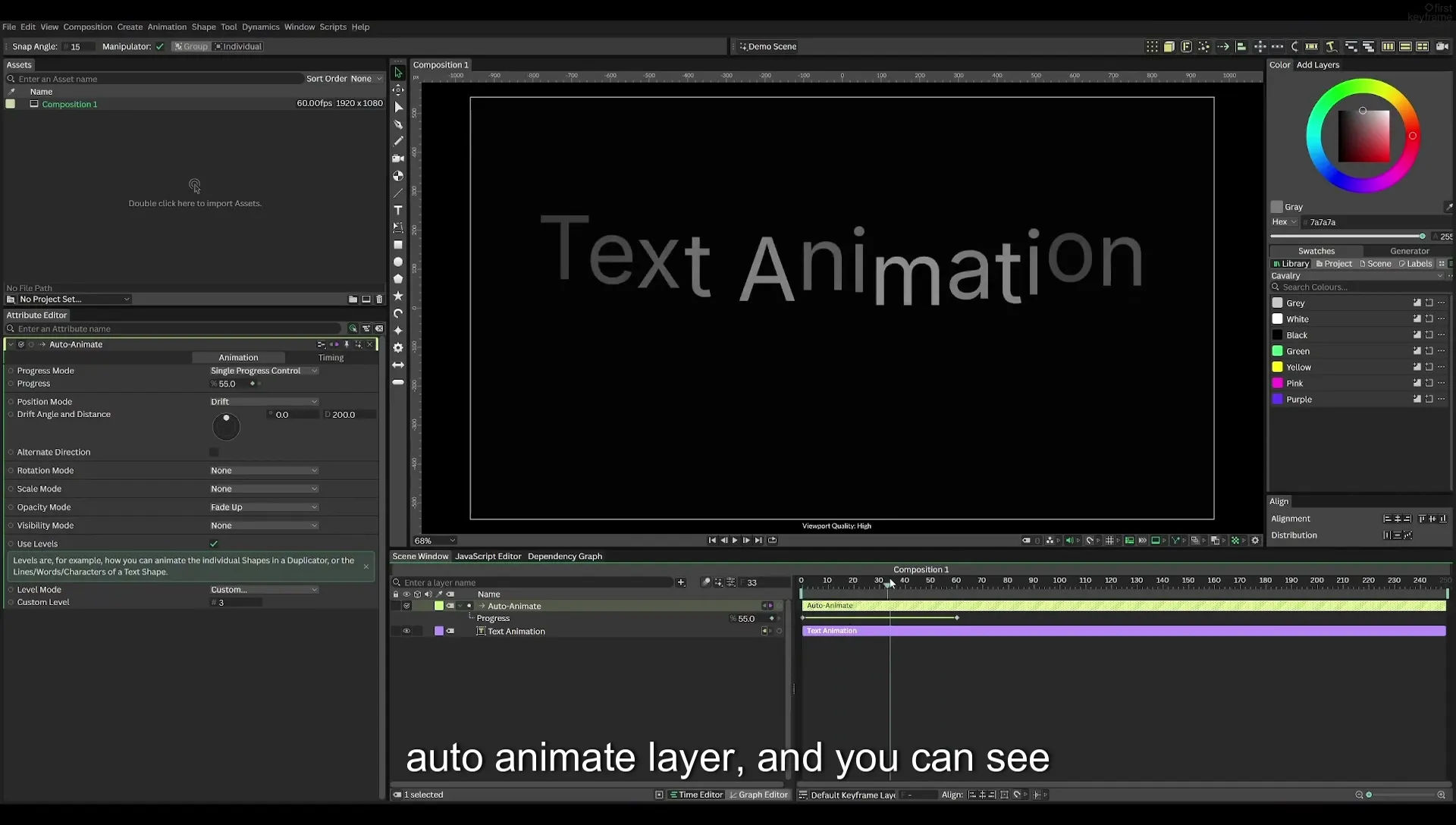The height and width of the screenshot is (825, 1456).
Task: Select the Pen tool in the vertical toolbar
Action: (398, 124)
